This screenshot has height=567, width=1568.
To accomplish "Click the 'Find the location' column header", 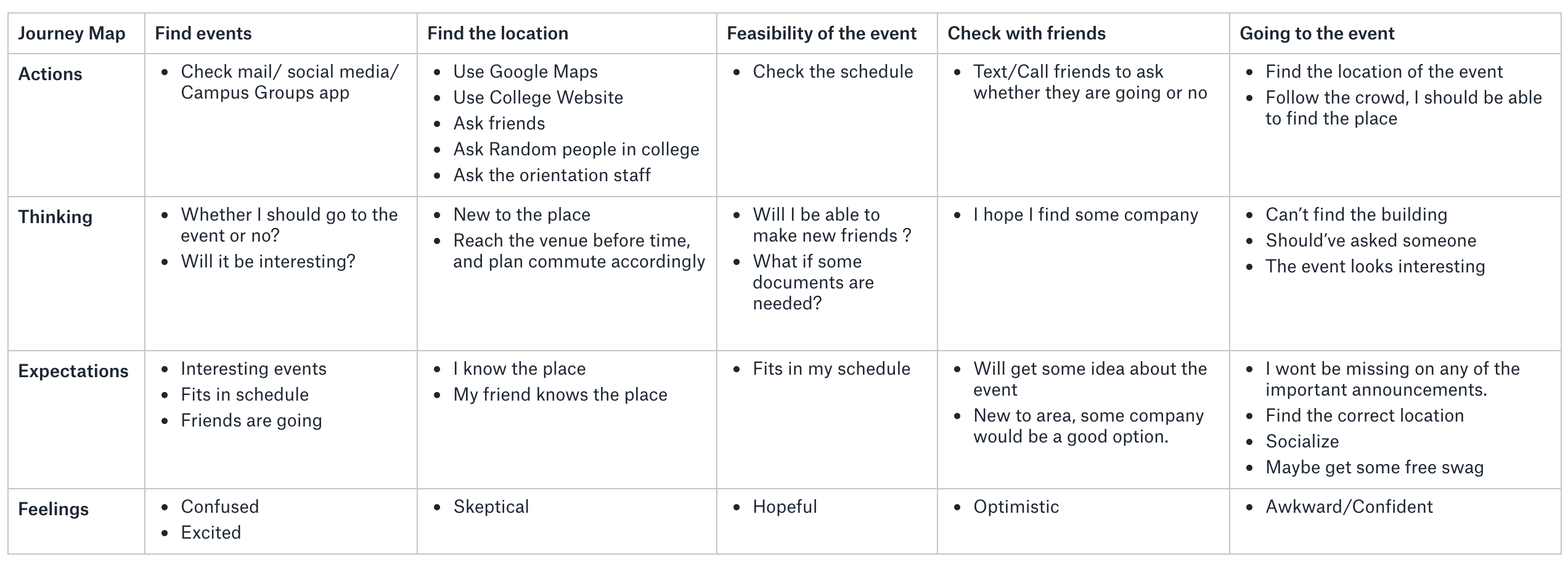I will (498, 33).
